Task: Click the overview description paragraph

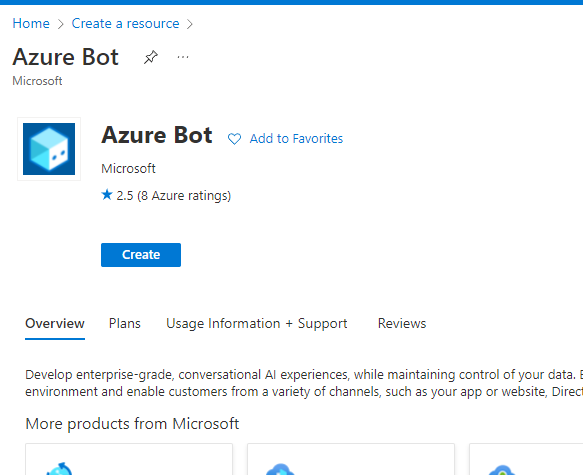Action: tap(304, 383)
